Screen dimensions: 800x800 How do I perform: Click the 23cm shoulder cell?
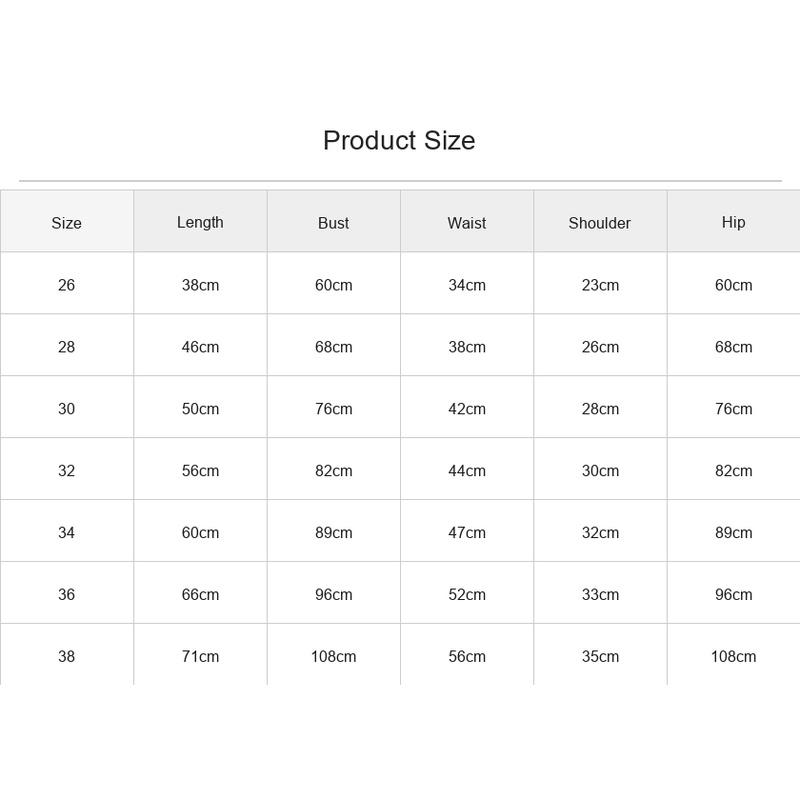(x=600, y=285)
